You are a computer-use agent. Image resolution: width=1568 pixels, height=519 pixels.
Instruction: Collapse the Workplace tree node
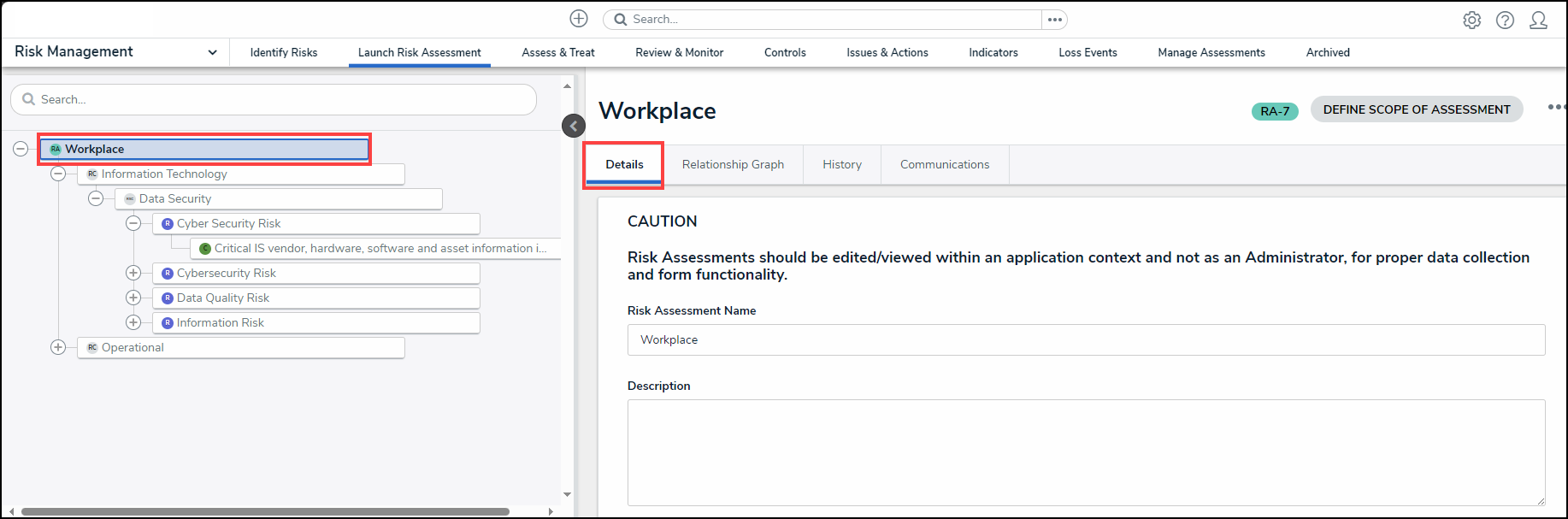21,149
